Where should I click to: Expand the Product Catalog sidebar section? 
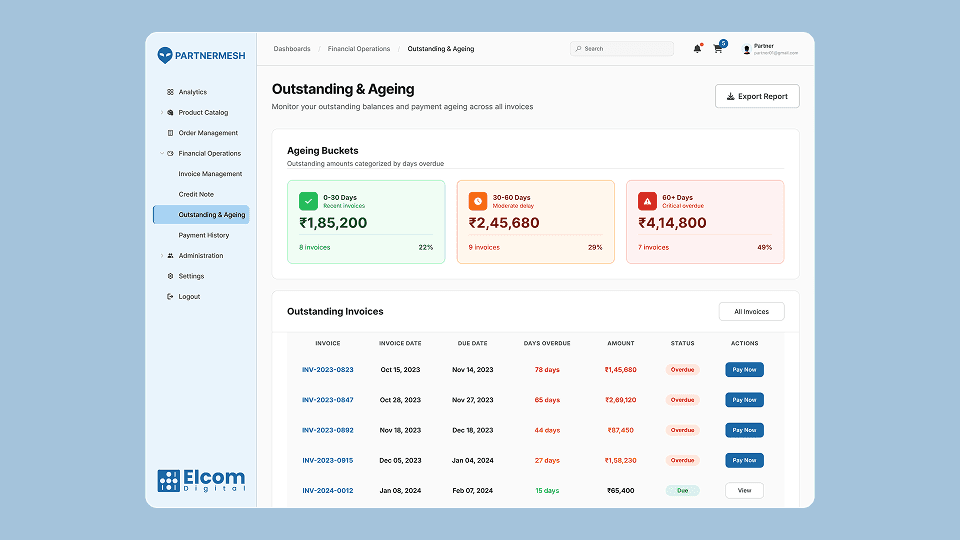coord(162,113)
